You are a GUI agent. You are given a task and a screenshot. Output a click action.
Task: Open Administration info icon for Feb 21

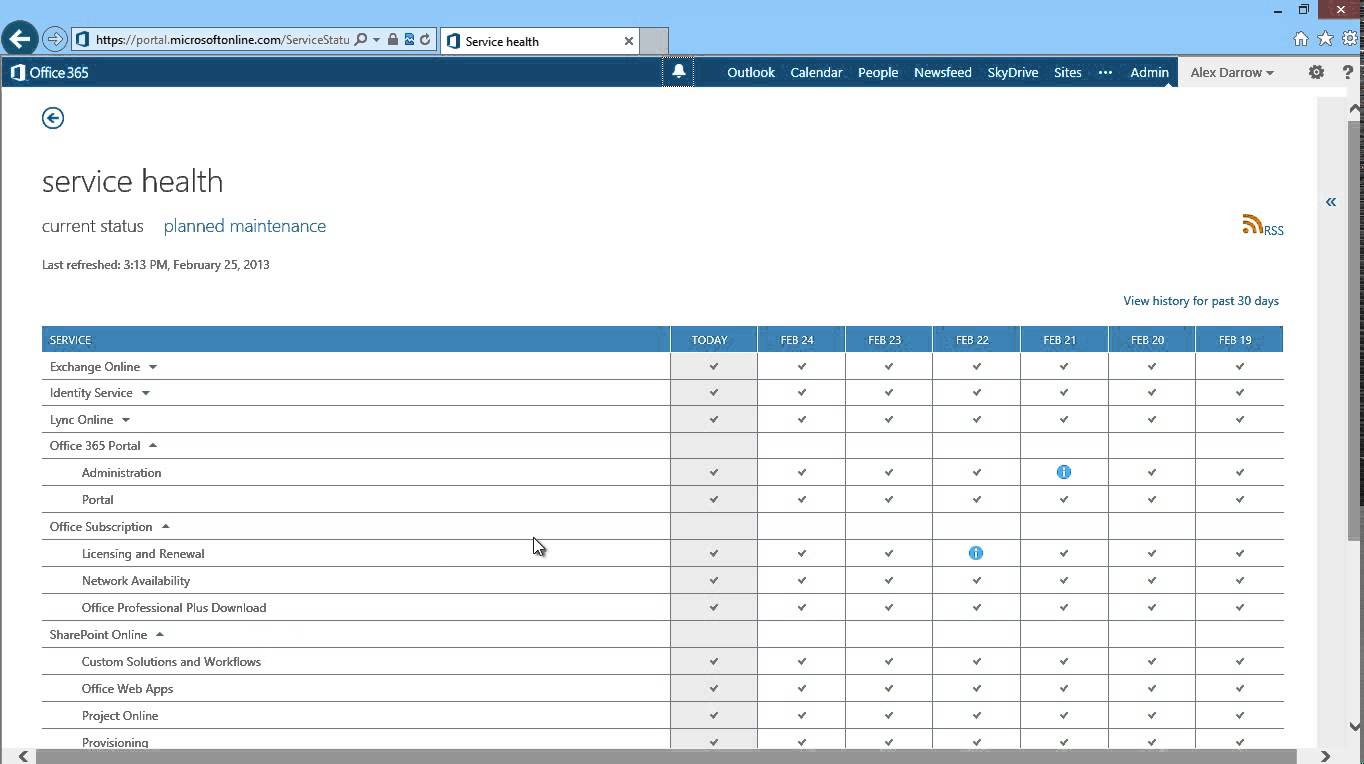[1064, 472]
